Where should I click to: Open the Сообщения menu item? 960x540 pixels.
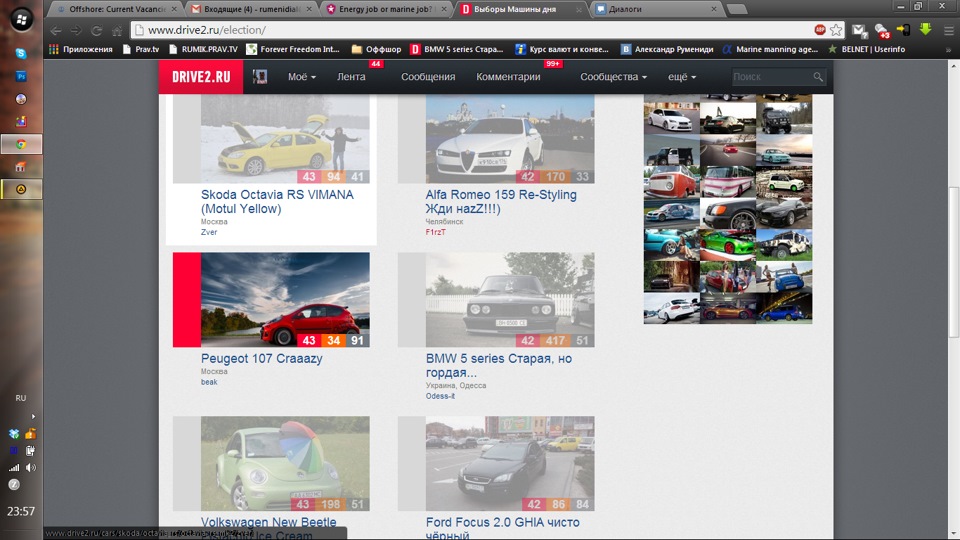click(x=428, y=77)
